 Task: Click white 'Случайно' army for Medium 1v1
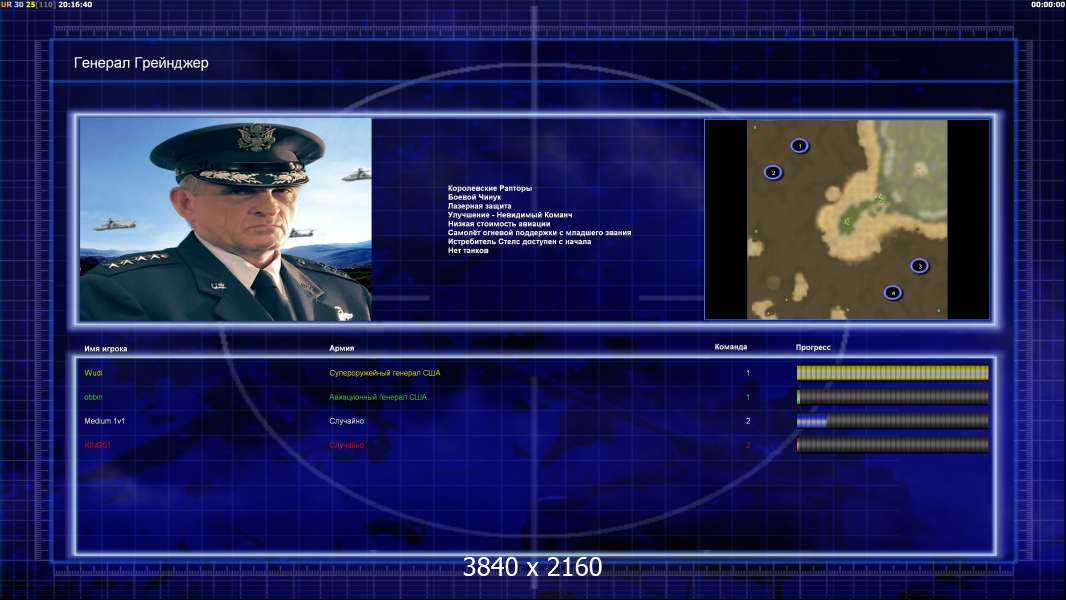(346, 421)
